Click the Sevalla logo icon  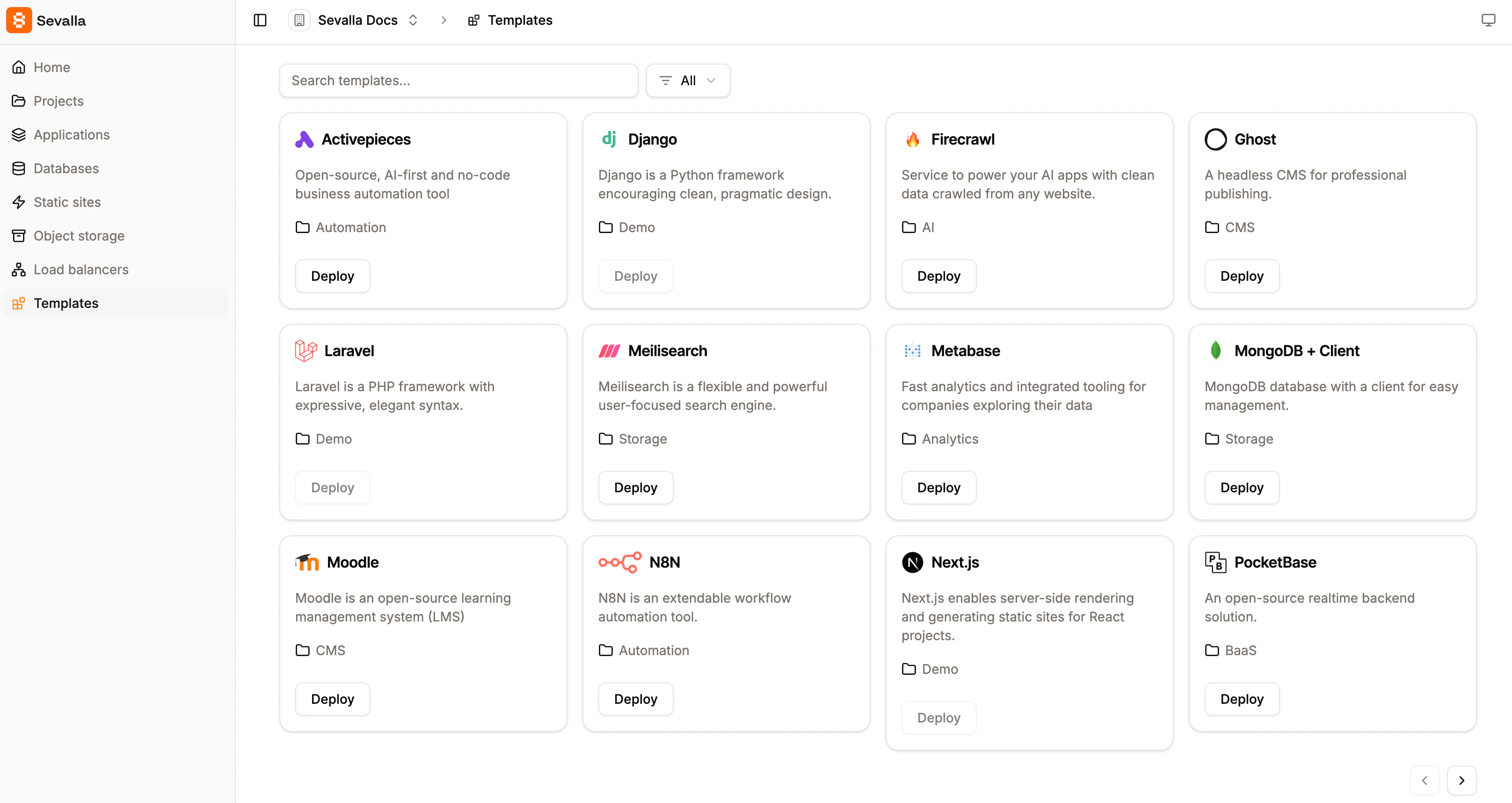(19, 21)
